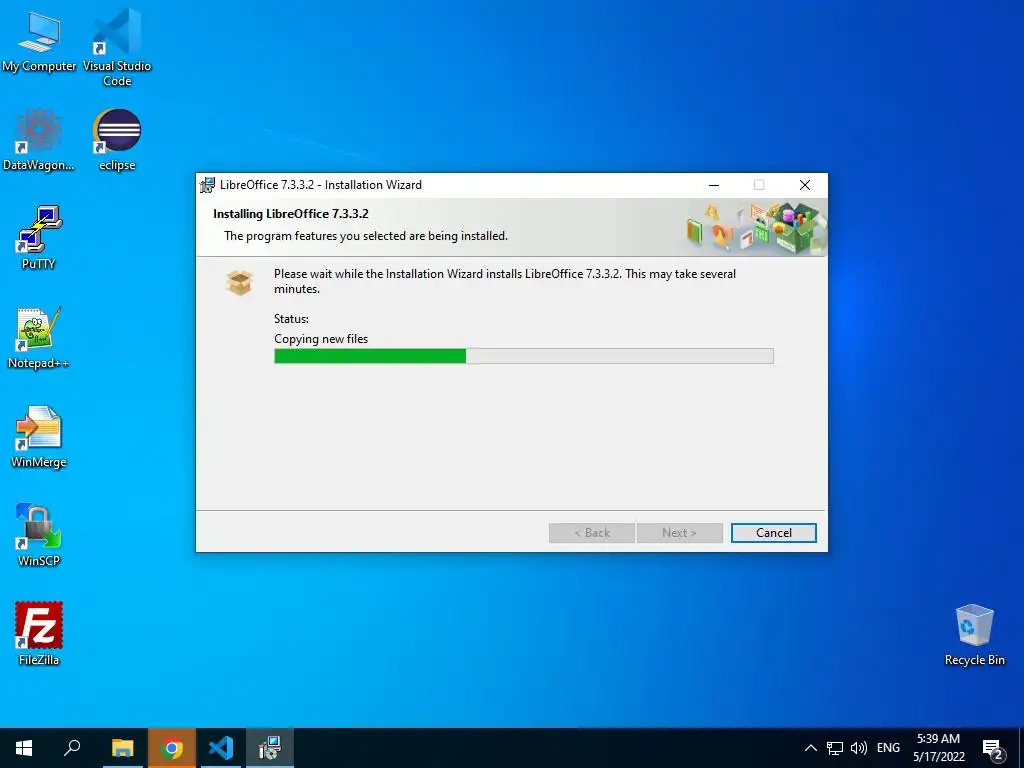Select the PuTTY desktop shortcut
This screenshot has height=768, width=1024.
39,238
